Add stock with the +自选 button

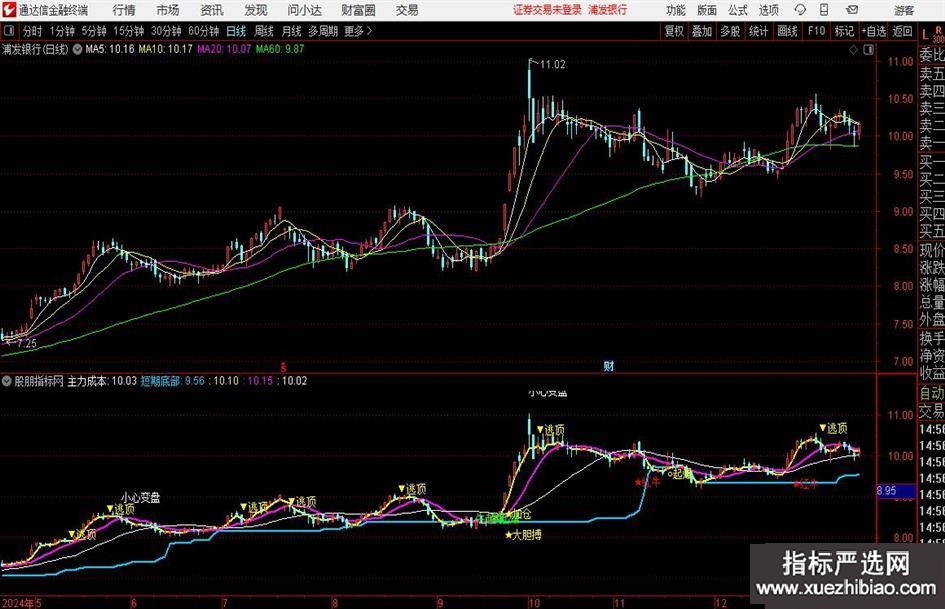click(874, 31)
